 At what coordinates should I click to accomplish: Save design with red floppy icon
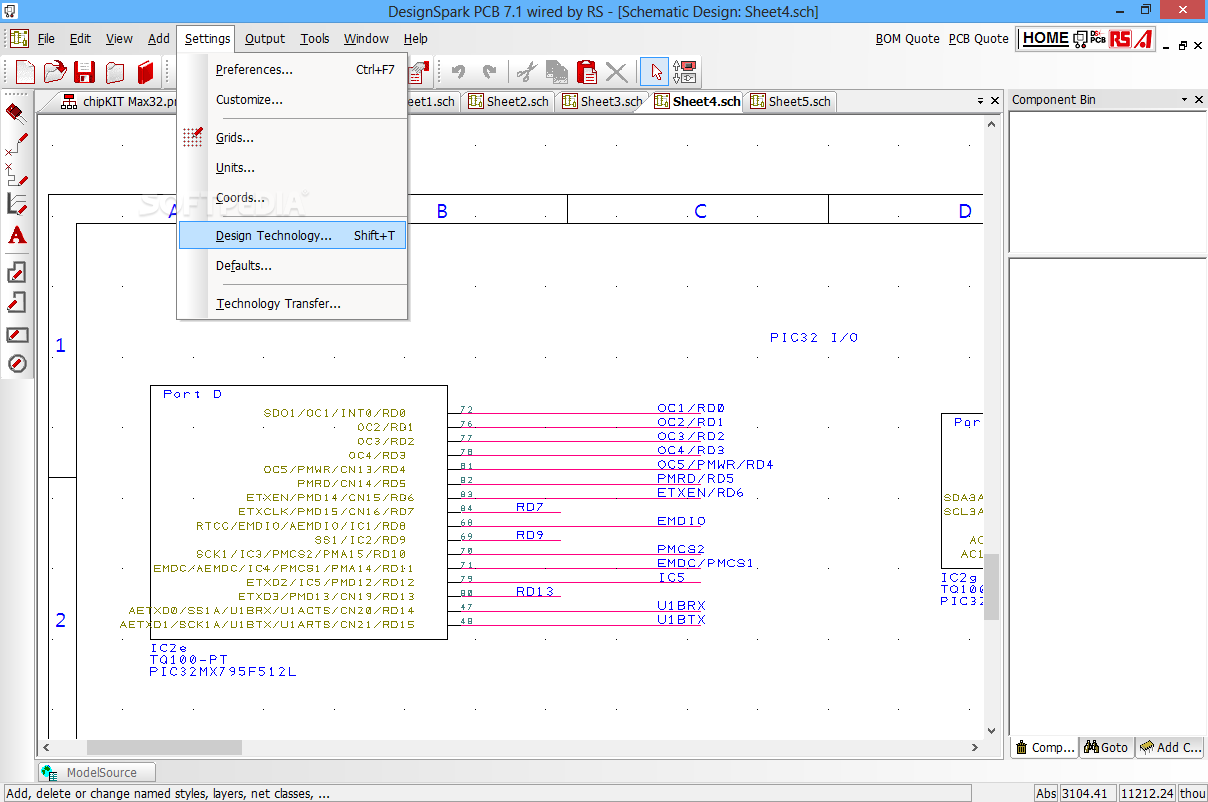[x=85, y=72]
